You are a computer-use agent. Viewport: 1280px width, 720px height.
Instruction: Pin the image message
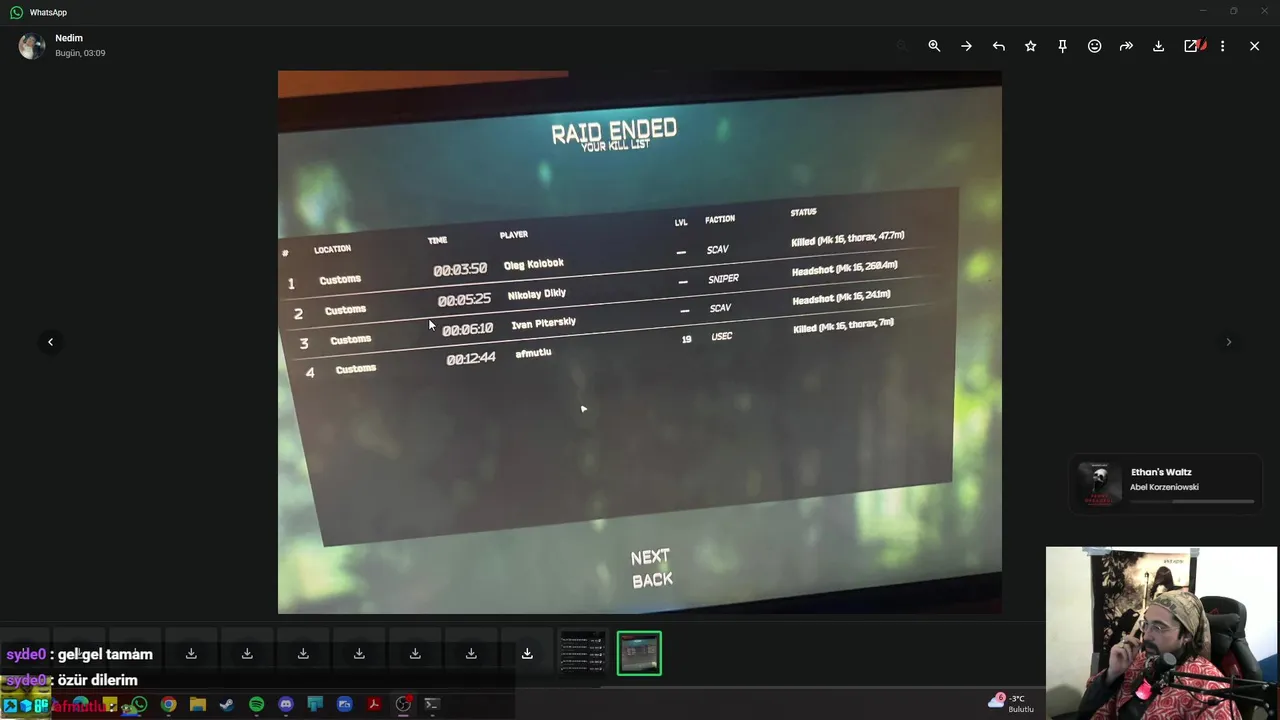(1062, 46)
